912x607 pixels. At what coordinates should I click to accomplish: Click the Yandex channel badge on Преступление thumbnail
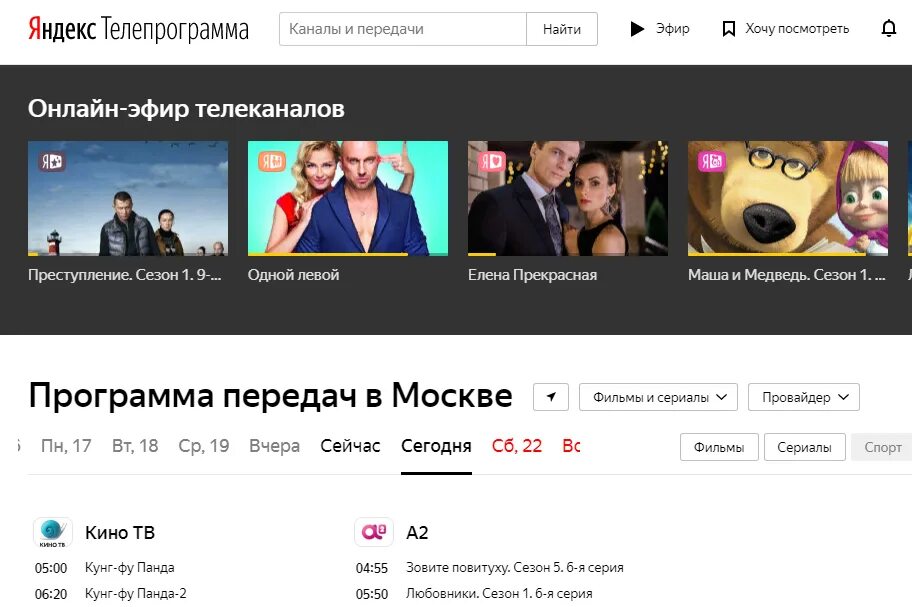52,162
